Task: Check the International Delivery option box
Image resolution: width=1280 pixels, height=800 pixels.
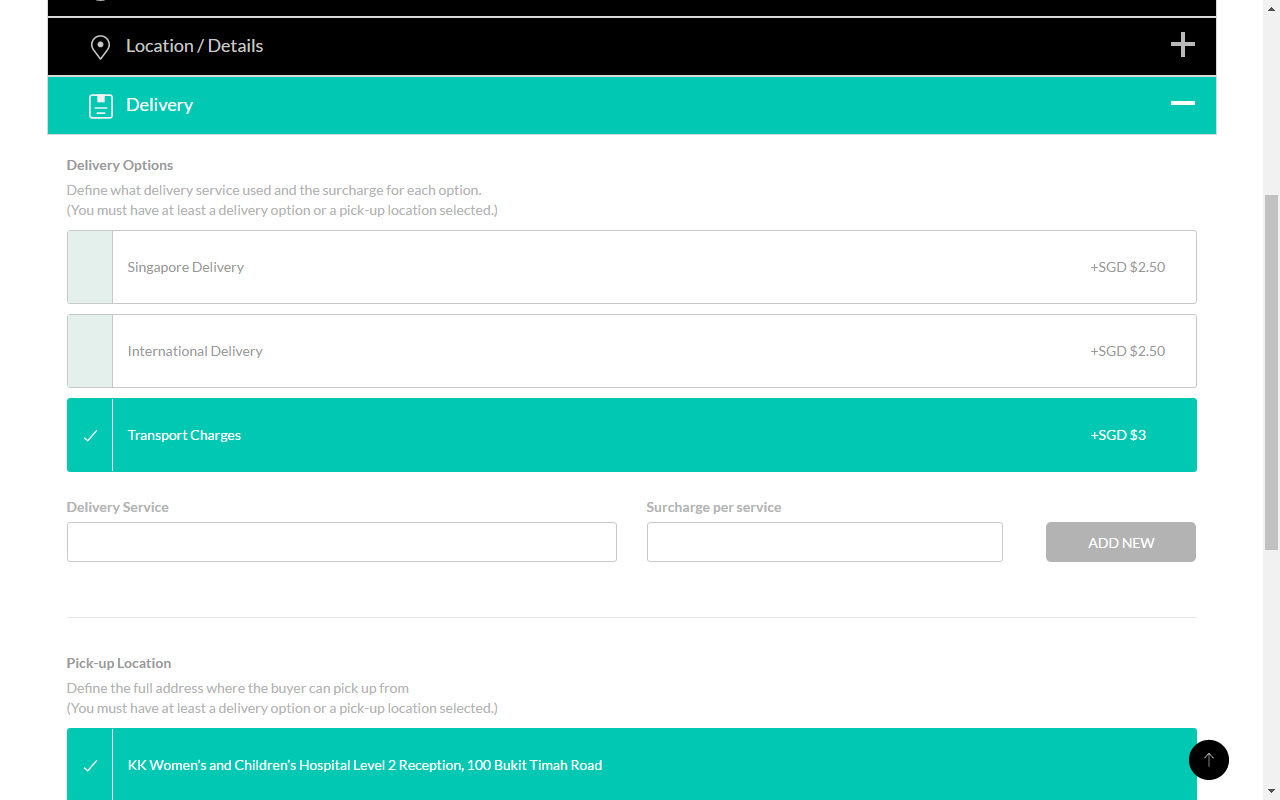Action: pos(90,351)
